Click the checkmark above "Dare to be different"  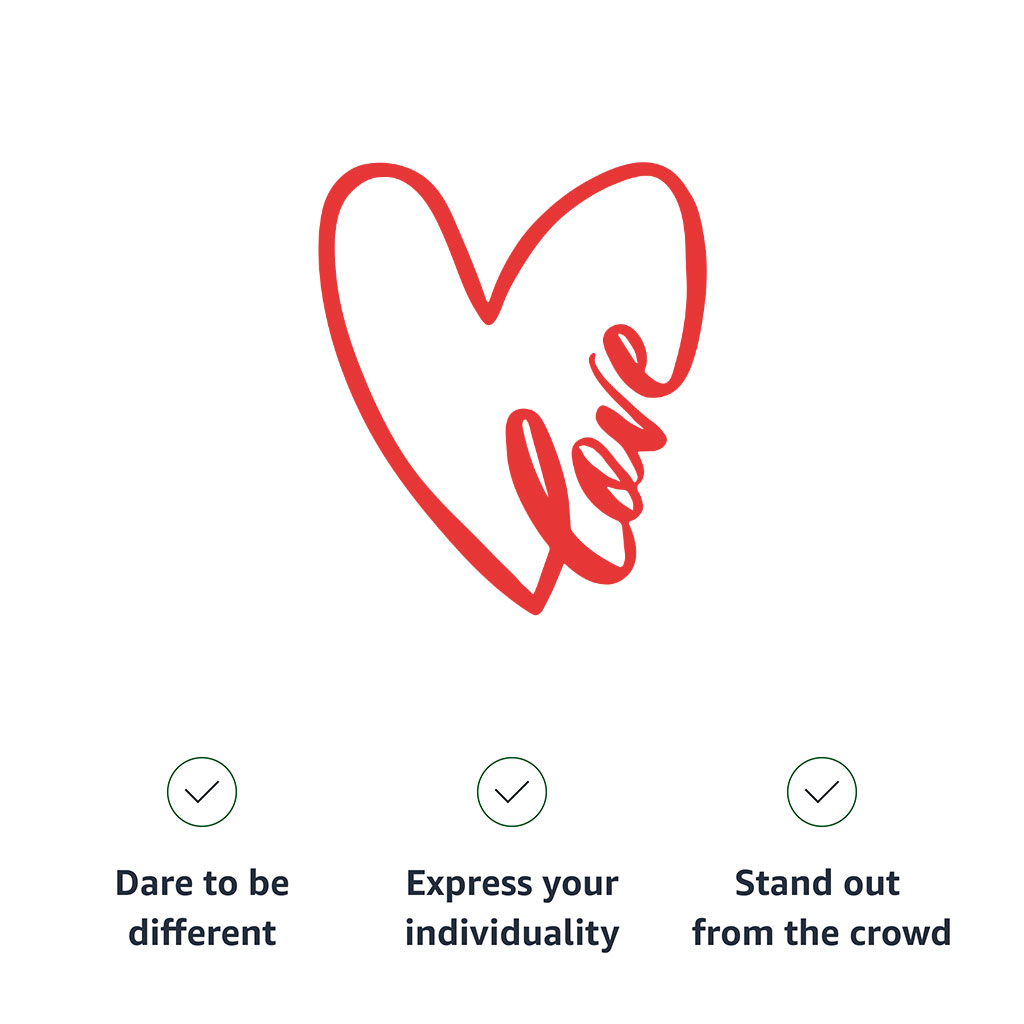tap(202, 792)
